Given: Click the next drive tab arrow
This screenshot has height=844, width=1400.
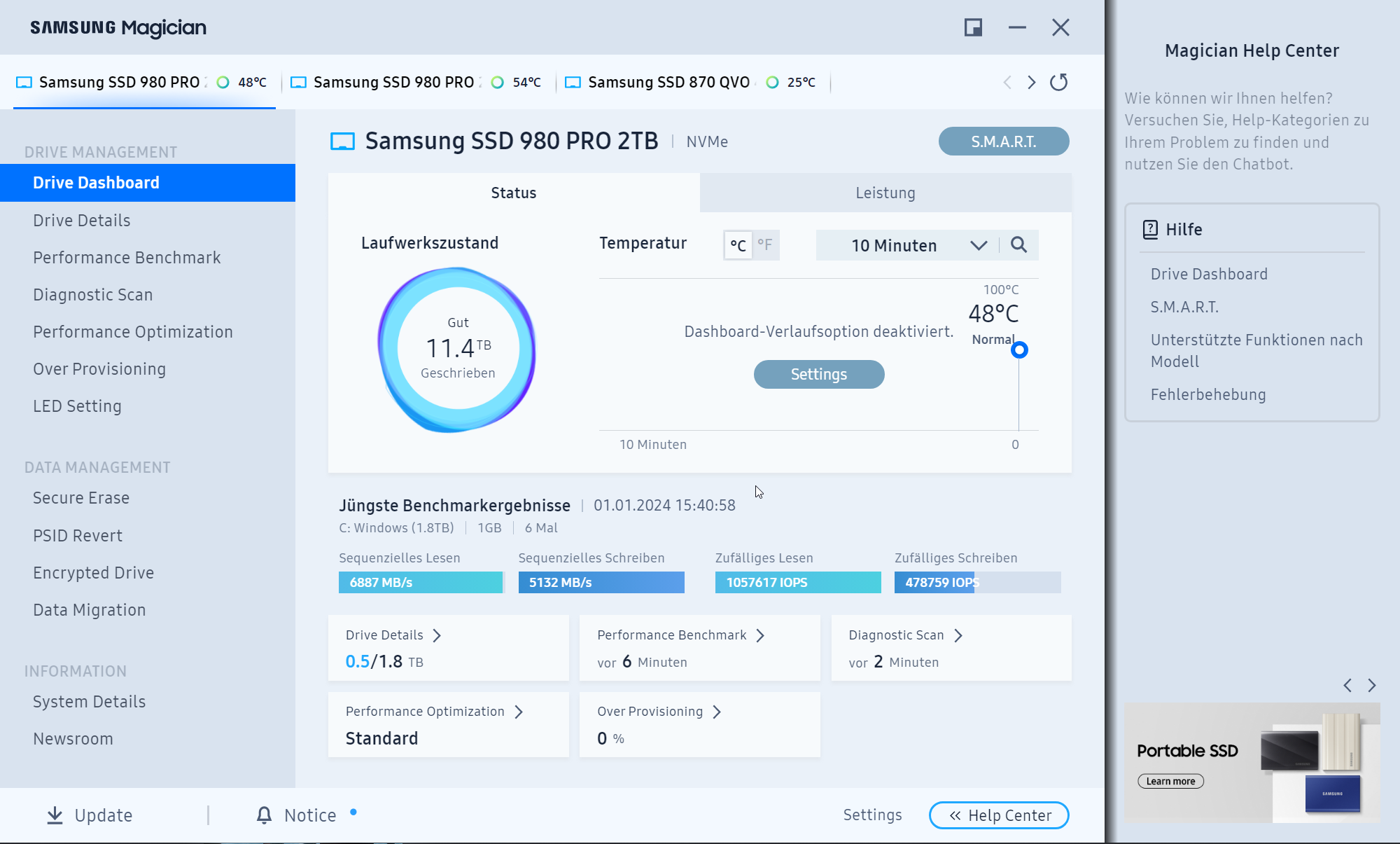Looking at the screenshot, I should click(x=1031, y=83).
